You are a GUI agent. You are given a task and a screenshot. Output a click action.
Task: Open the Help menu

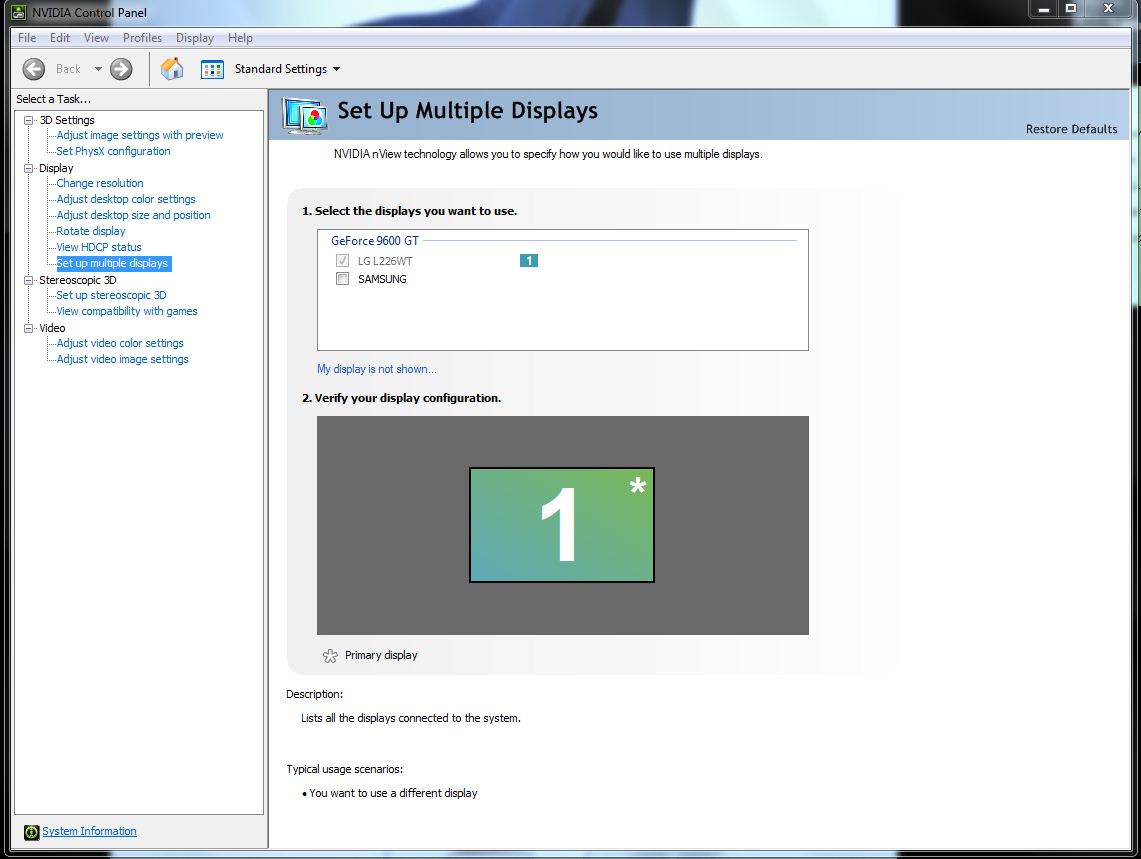point(240,38)
